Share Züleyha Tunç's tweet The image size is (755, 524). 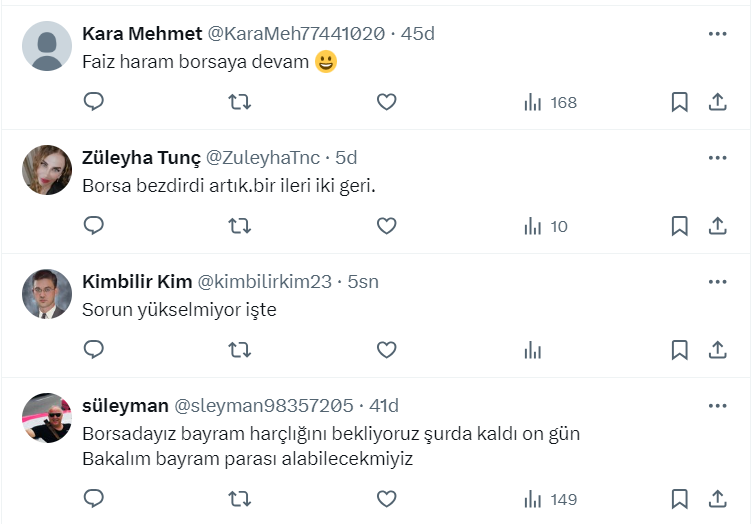[x=717, y=226]
